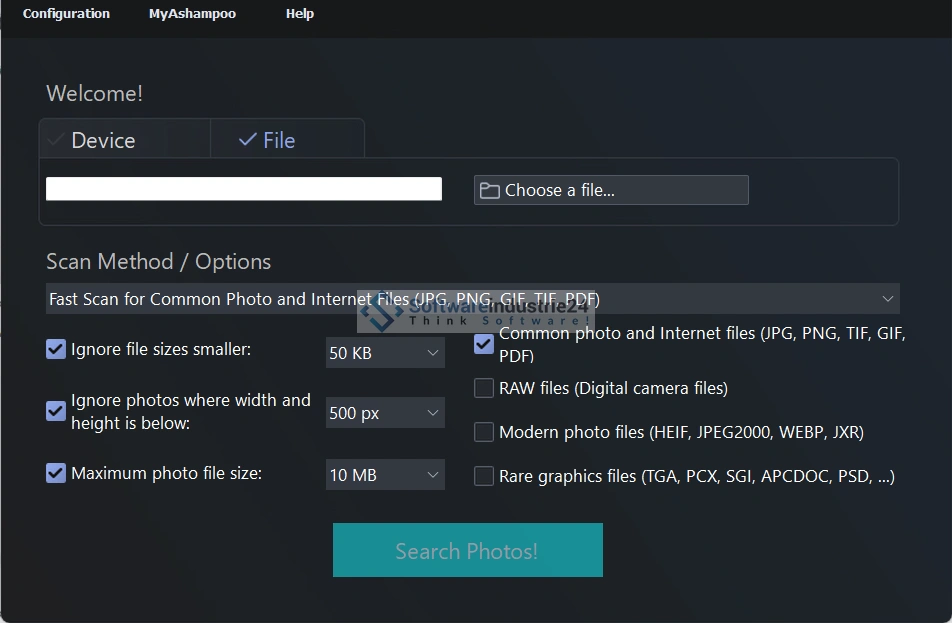Check the Rare graphics files option

(x=484, y=476)
